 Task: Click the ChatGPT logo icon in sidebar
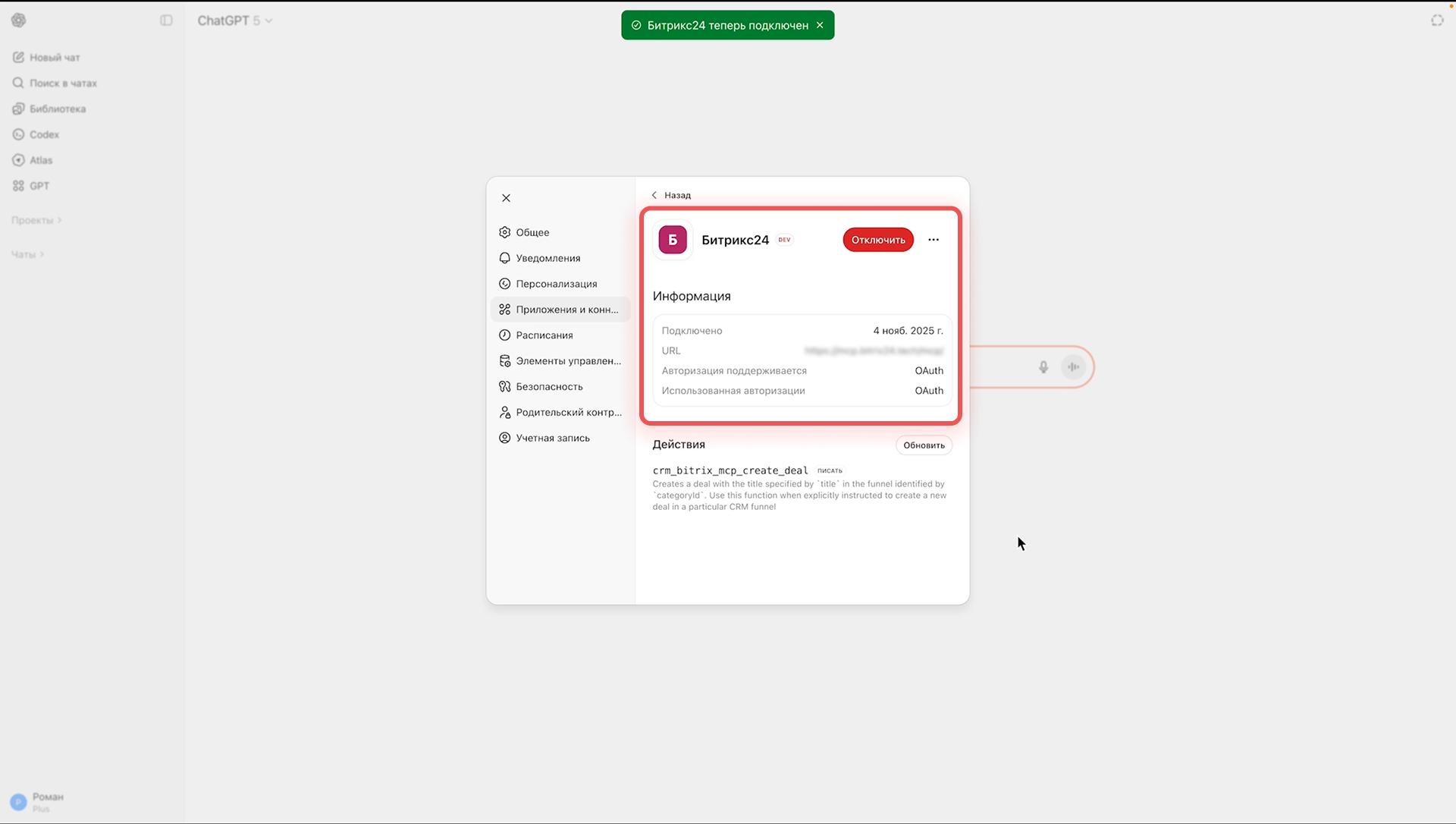click(x=19, y=20)
